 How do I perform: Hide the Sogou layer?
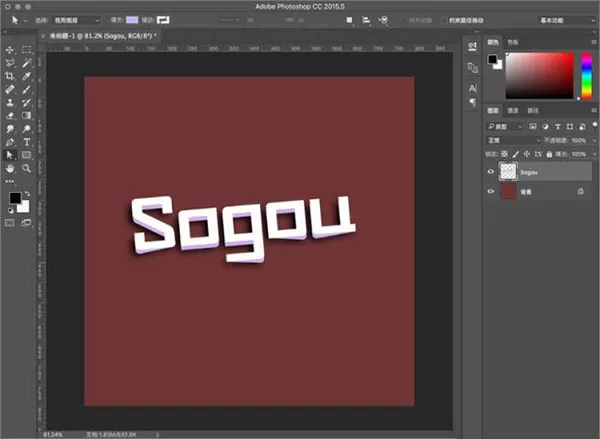click(491, 172)
